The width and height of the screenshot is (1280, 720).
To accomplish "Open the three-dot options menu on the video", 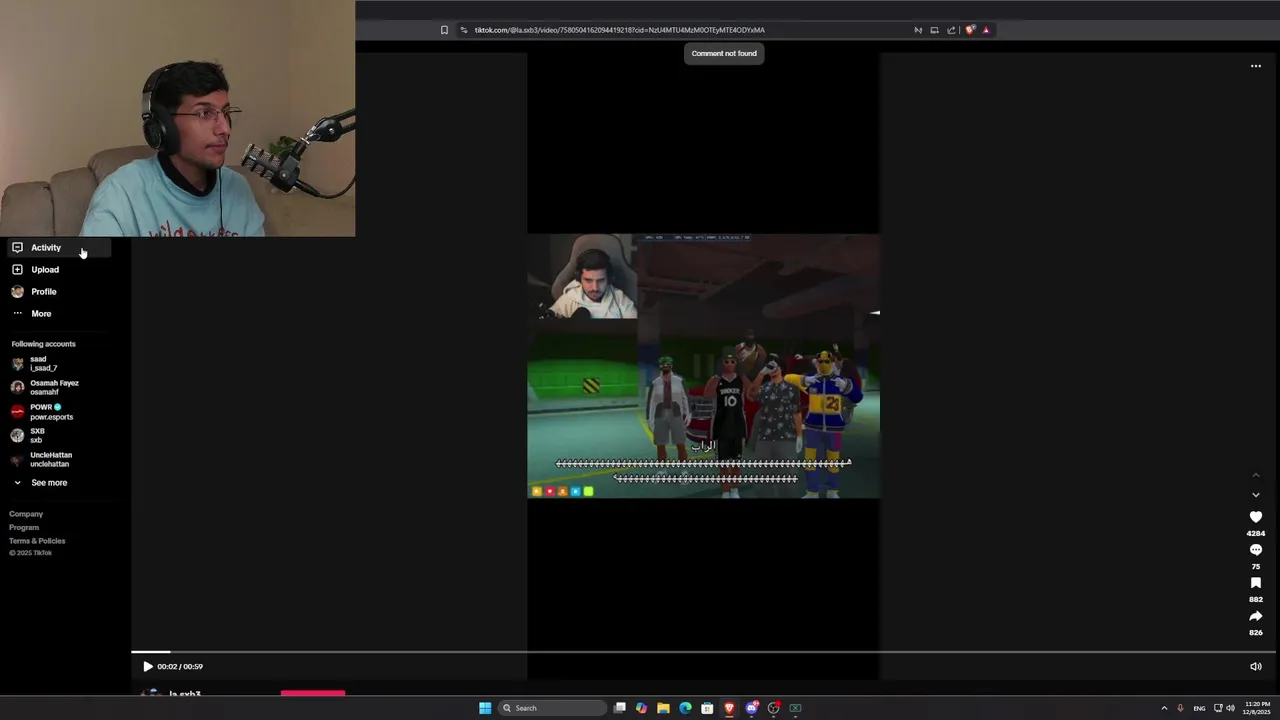I will click(1256, 66).
